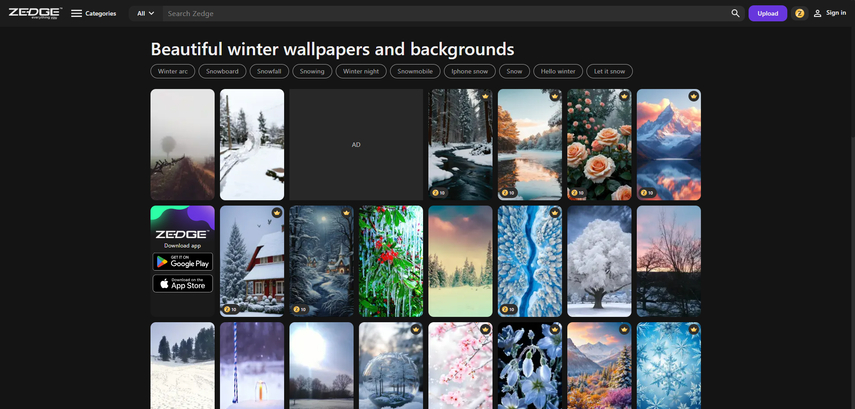Open the snowy hill with pines wallpaper
855x409 pixels.
coord(183,365)
